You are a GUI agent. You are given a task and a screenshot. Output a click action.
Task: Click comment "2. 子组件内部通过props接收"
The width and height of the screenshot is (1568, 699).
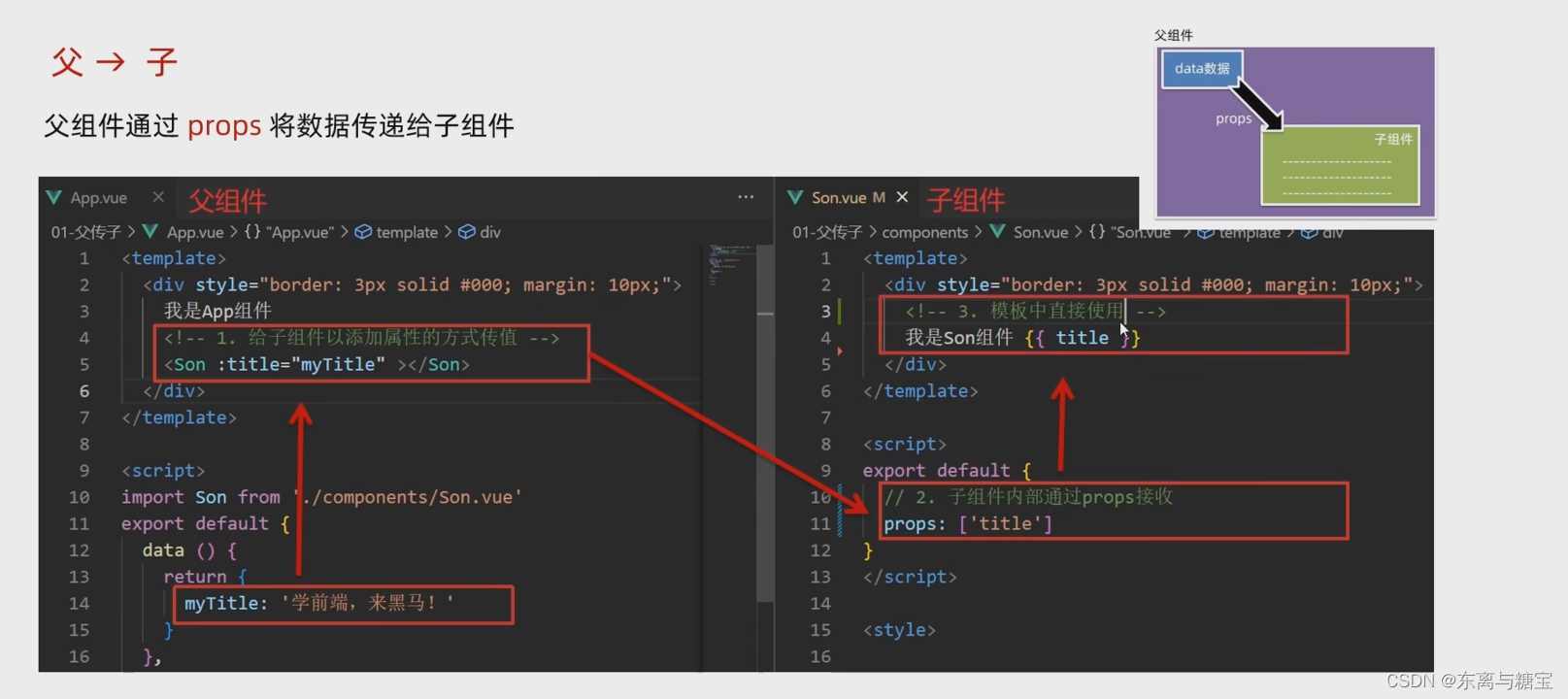point(1028,497)
